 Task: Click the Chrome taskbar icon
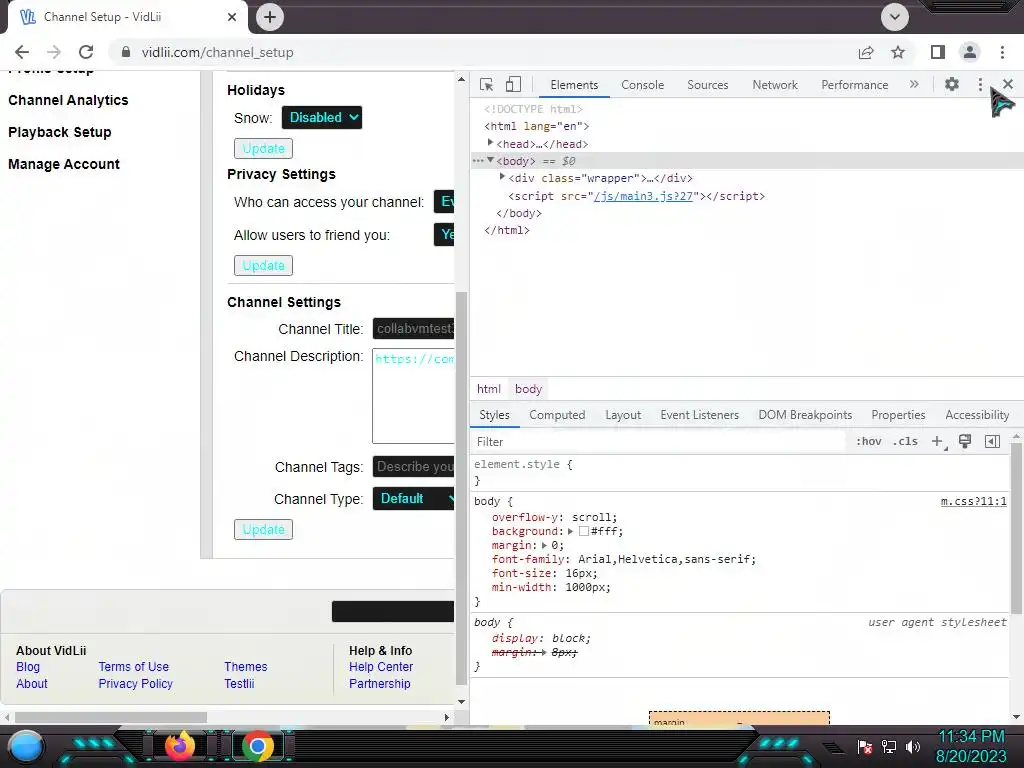(x=258, y=746)
